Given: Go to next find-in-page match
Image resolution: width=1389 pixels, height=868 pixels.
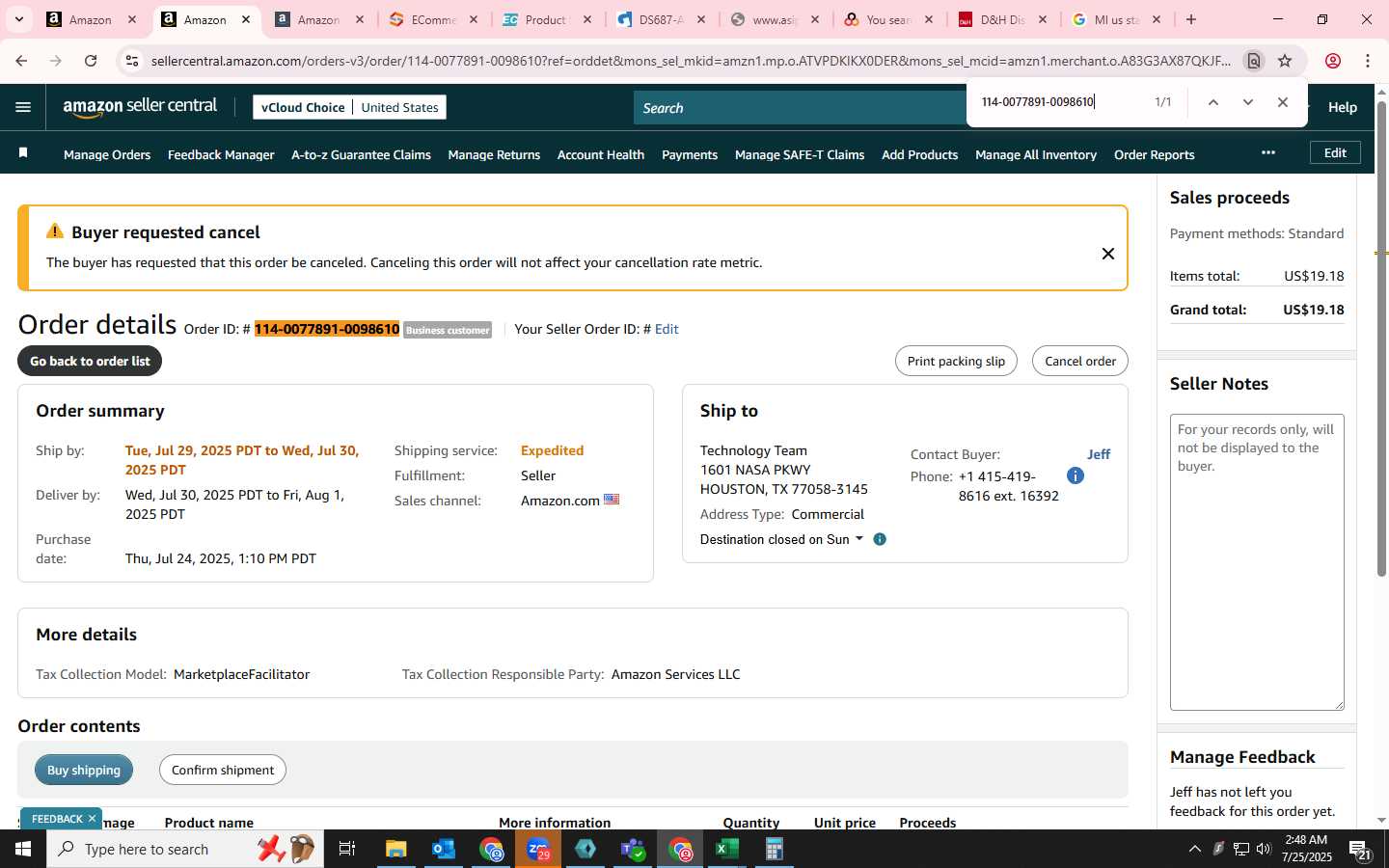Looking at the screenshot, I should (x=1248, y=102).
